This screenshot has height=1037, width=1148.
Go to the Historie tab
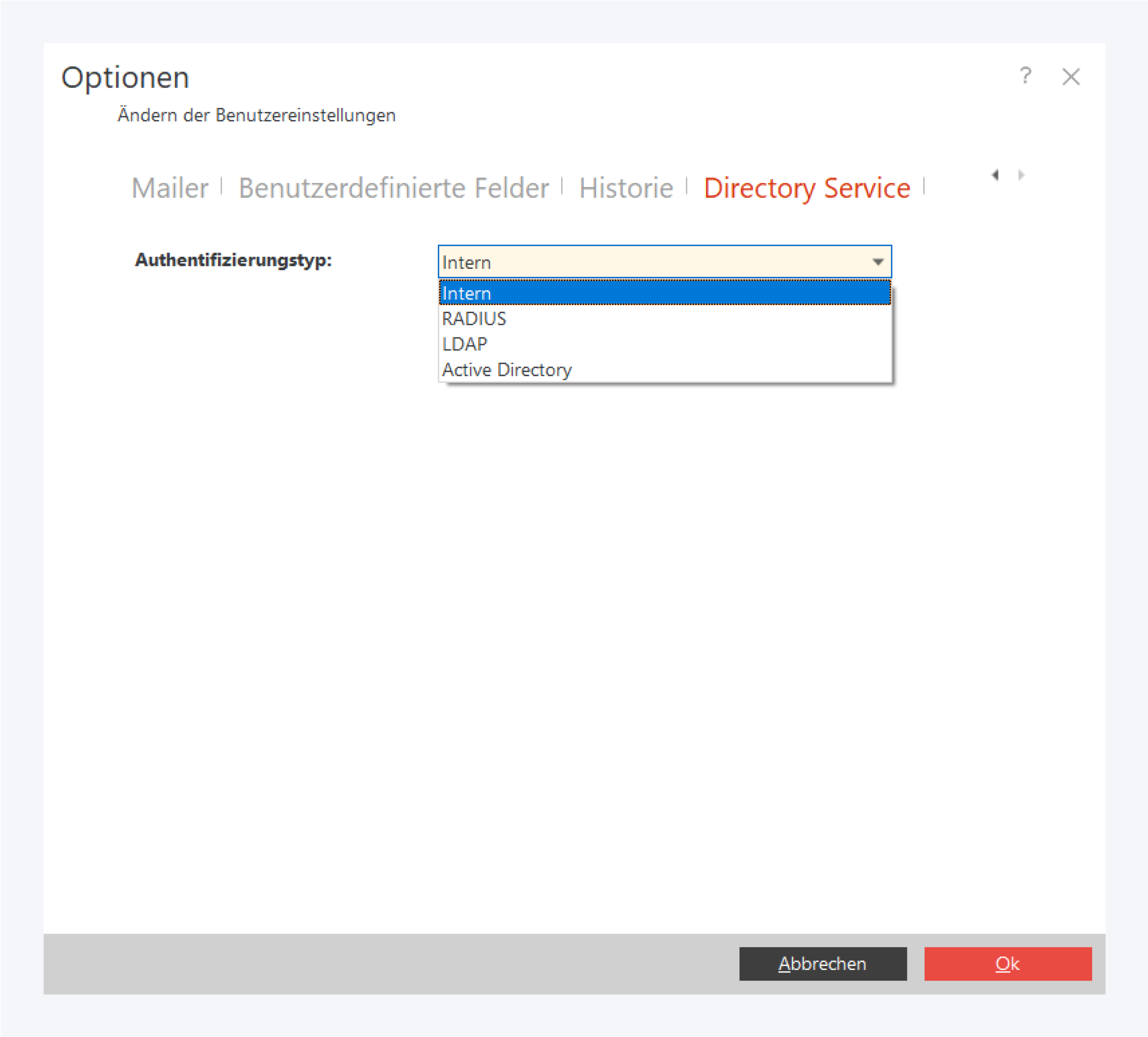(626, 188)
